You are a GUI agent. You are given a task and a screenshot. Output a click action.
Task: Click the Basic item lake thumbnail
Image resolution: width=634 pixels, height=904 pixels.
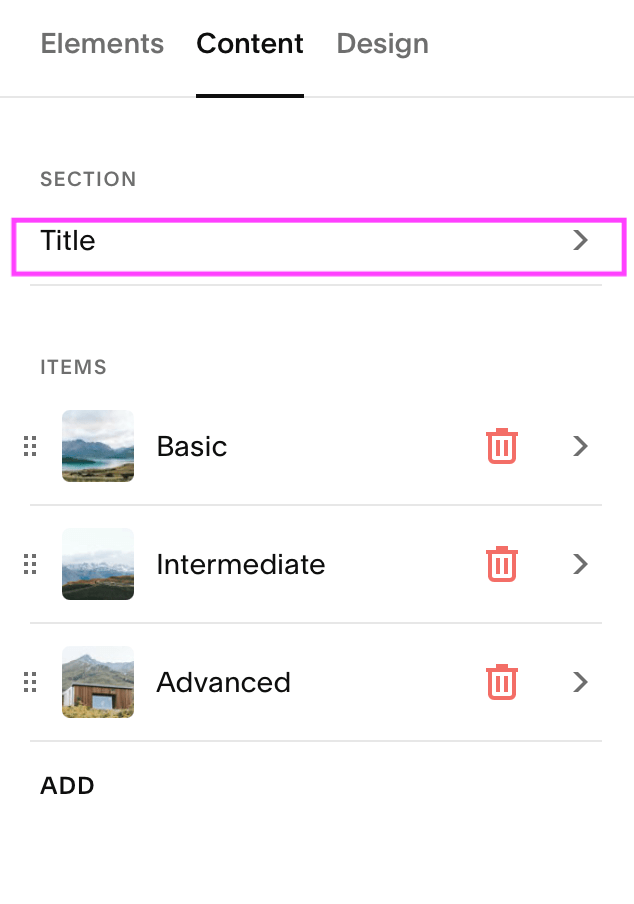[98, 446]
